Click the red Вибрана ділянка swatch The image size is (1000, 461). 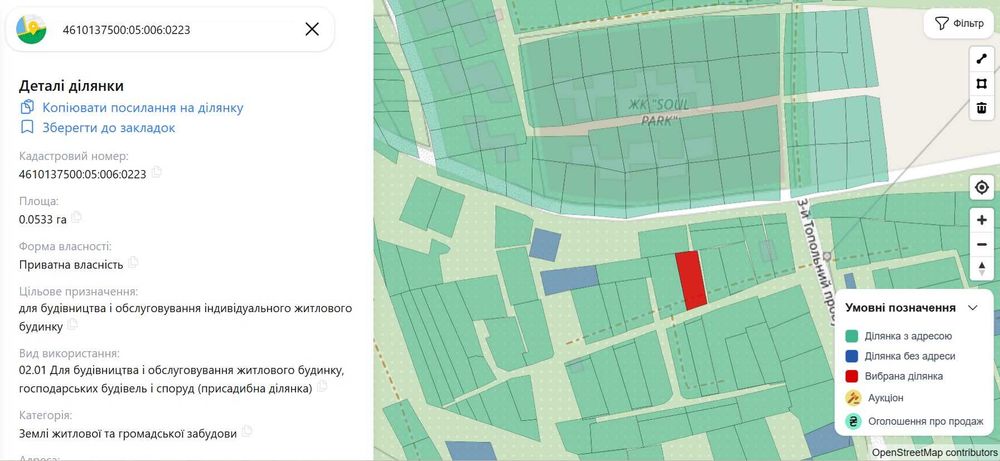click(x=851, y=376)
